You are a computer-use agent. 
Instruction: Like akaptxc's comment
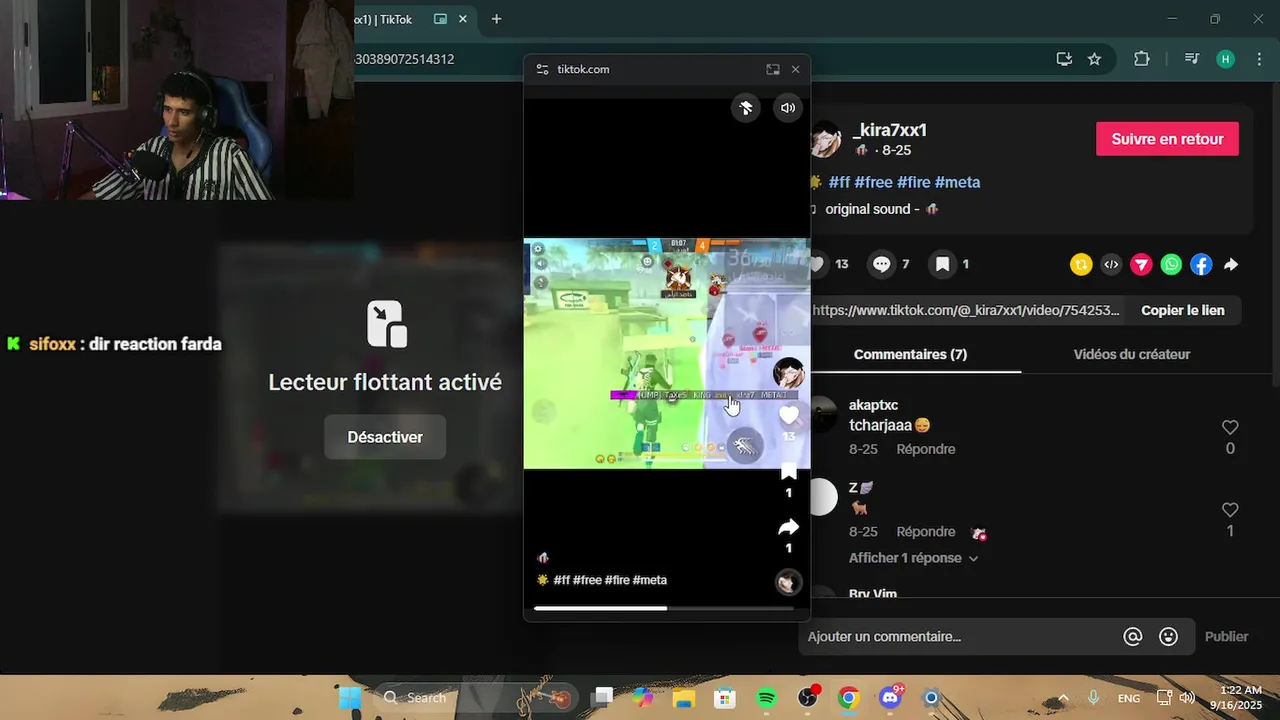(x=1230, y=427)
